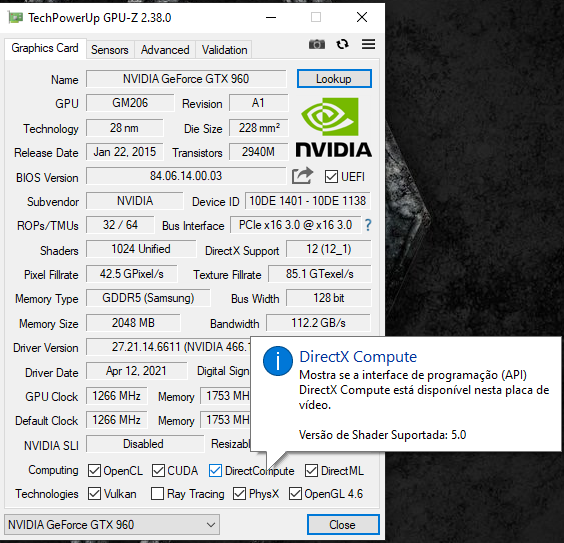Screen dimensions: 564x543
Task: Click the GPU Clock row Memory 1753 MHz value
Action: pos(225,396)
